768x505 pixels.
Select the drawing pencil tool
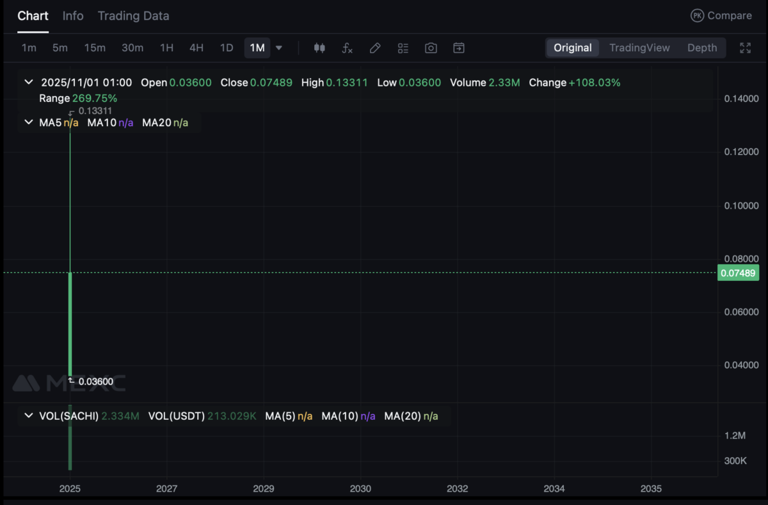(375, 48)
